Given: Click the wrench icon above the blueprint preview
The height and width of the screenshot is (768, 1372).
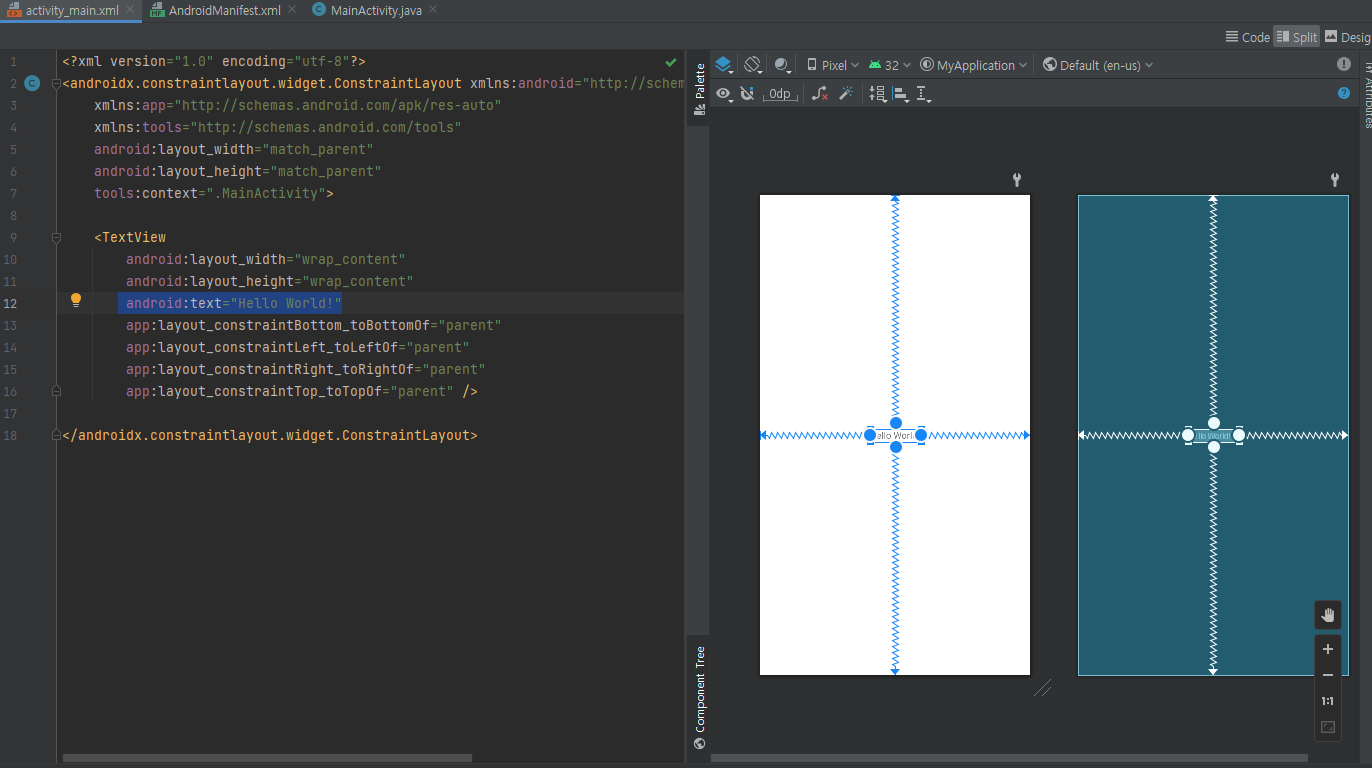Looking at the screenshot, I should [1334, 180].
